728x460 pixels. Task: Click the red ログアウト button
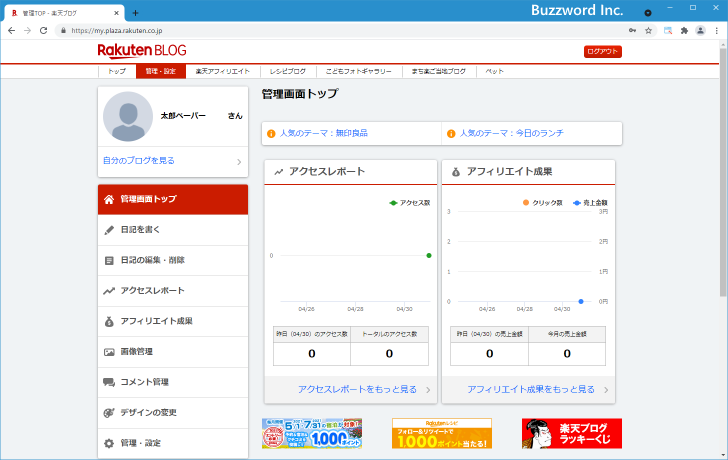pos(603,52)
